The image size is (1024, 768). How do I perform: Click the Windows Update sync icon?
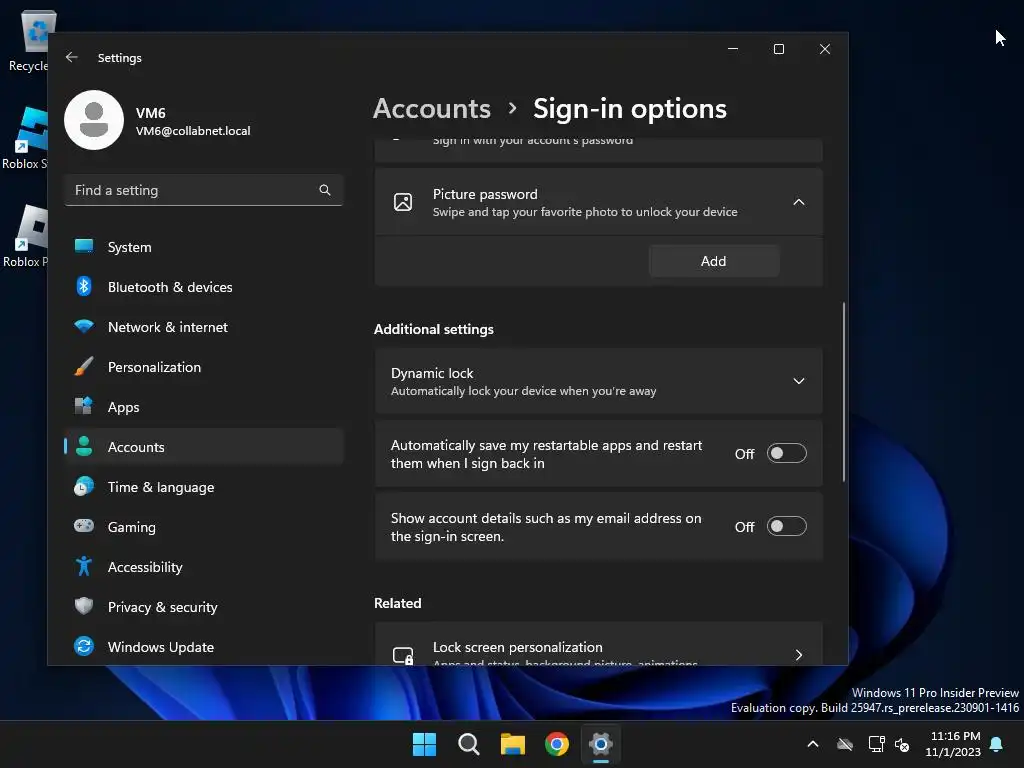pos(84,646)
